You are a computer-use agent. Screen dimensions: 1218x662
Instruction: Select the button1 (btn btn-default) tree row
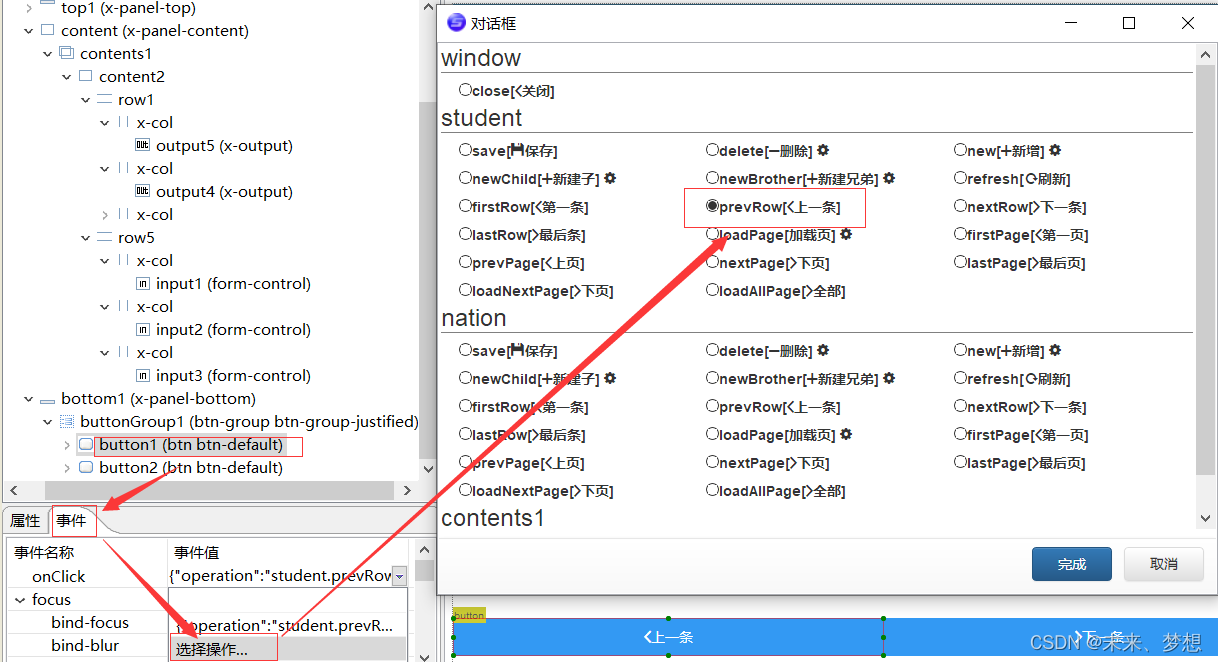click(190, 444)
